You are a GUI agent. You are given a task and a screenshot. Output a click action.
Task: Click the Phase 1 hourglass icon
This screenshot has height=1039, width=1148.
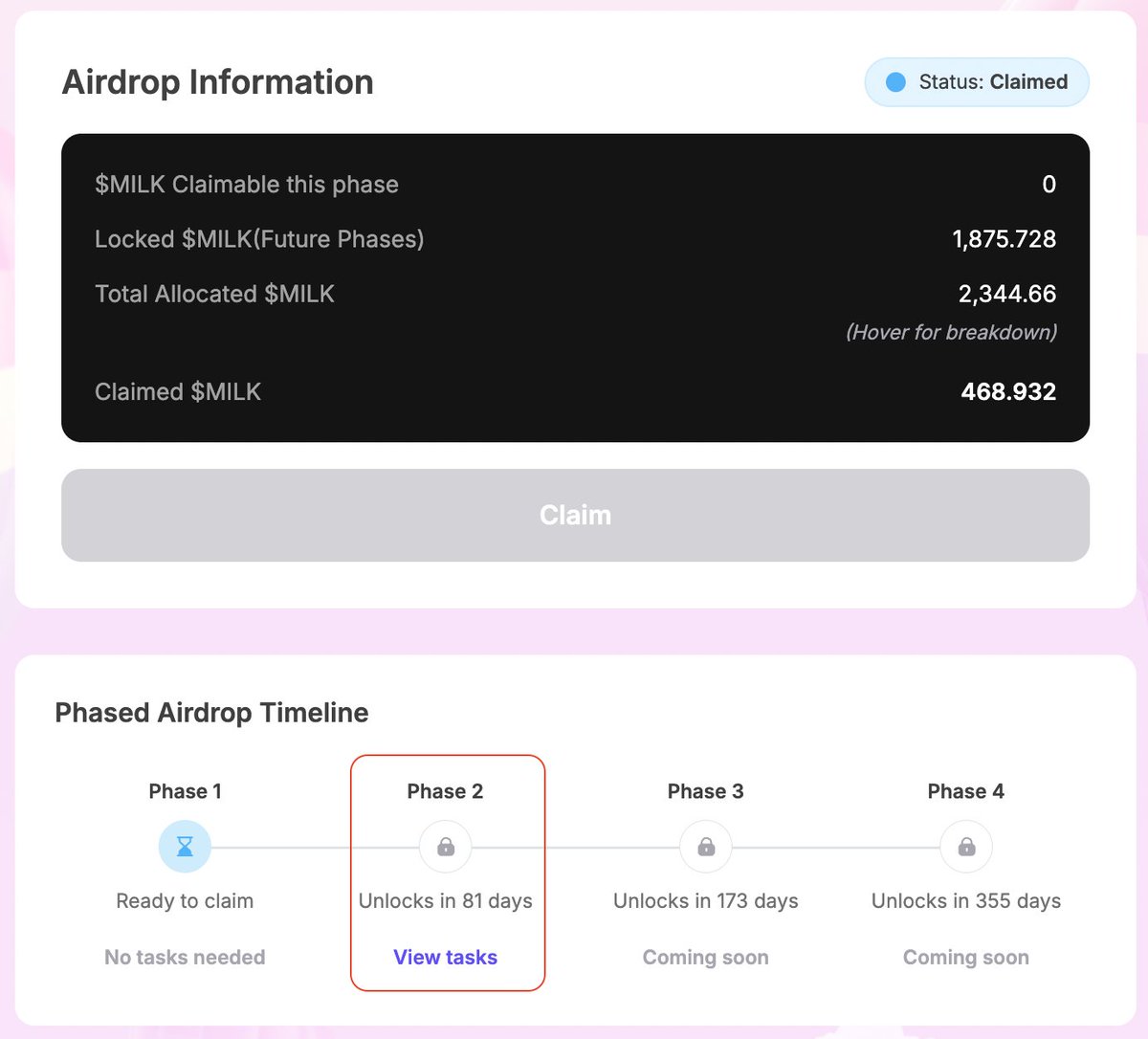point(185,847)
